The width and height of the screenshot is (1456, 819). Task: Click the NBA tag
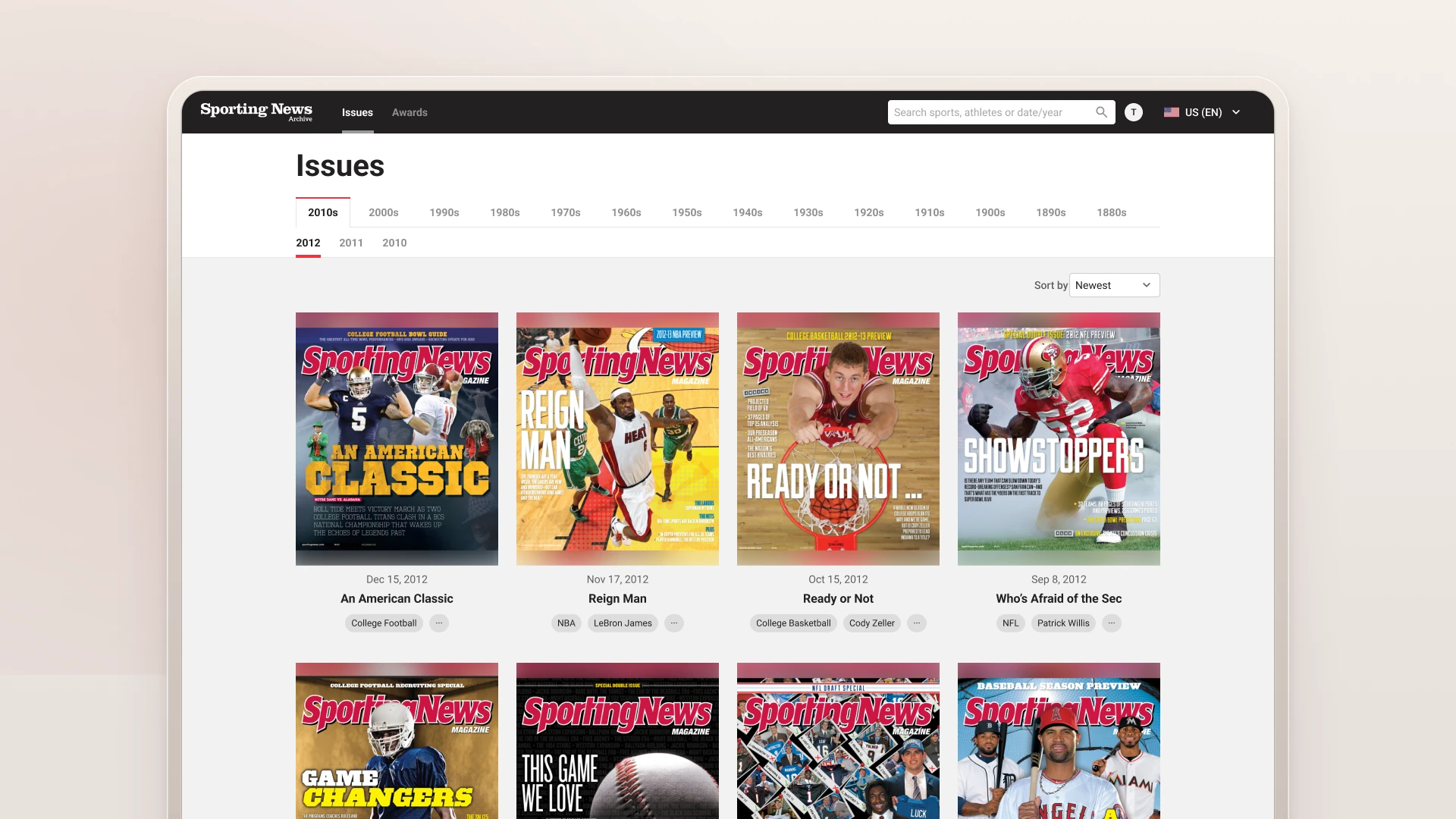pyautogui.click(x=566, y=623)
